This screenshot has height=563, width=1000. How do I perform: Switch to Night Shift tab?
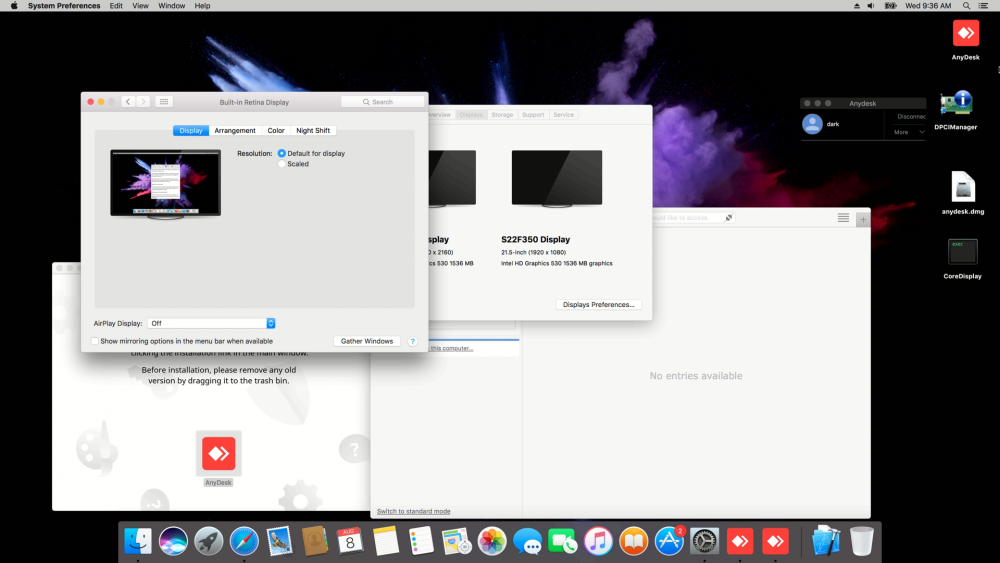tap(312, 131)
